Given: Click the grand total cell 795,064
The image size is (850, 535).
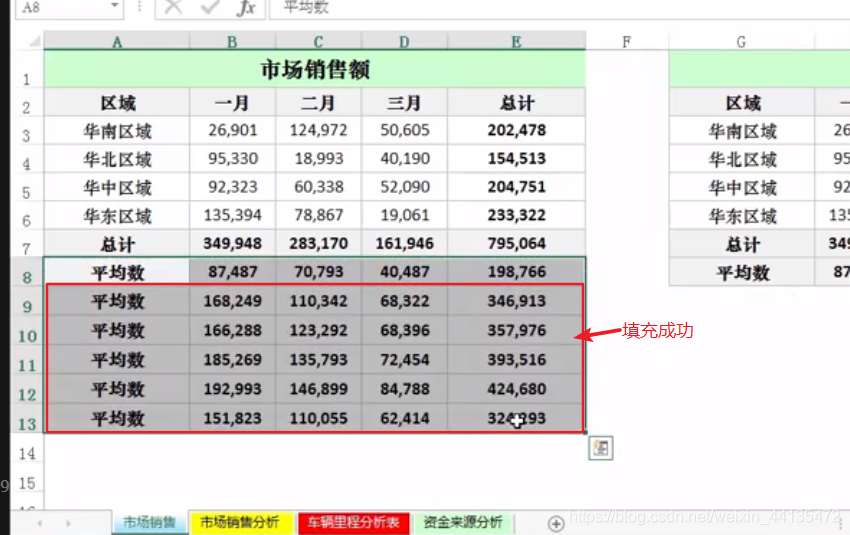Looking at the screenshot, I should pos(517,243).
